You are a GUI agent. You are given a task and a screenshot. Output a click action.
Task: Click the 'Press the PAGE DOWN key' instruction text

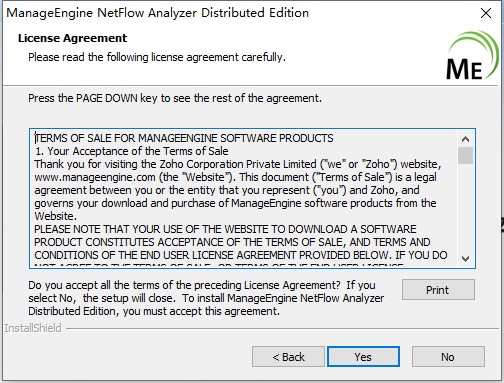[175, 98]
